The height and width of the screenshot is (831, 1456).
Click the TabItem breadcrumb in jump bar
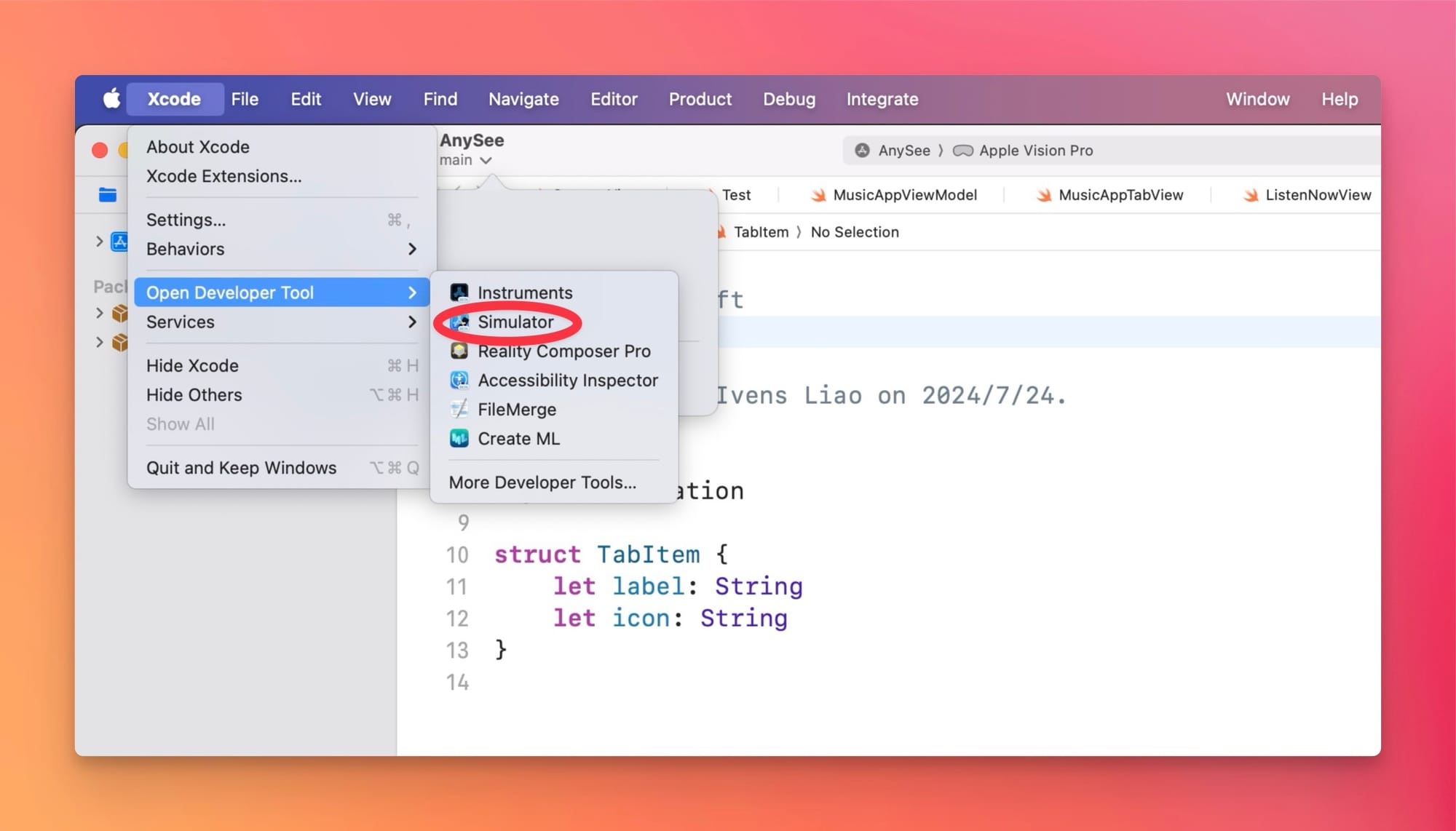[760, 232]
